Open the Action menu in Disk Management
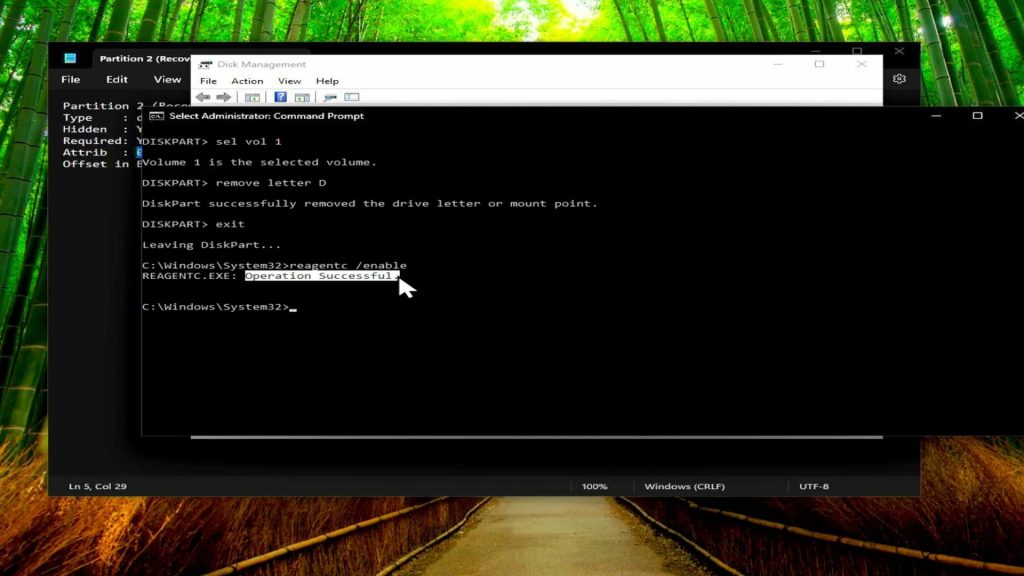This screenshot has height=576, width=1024. click(x=247, y=81)
